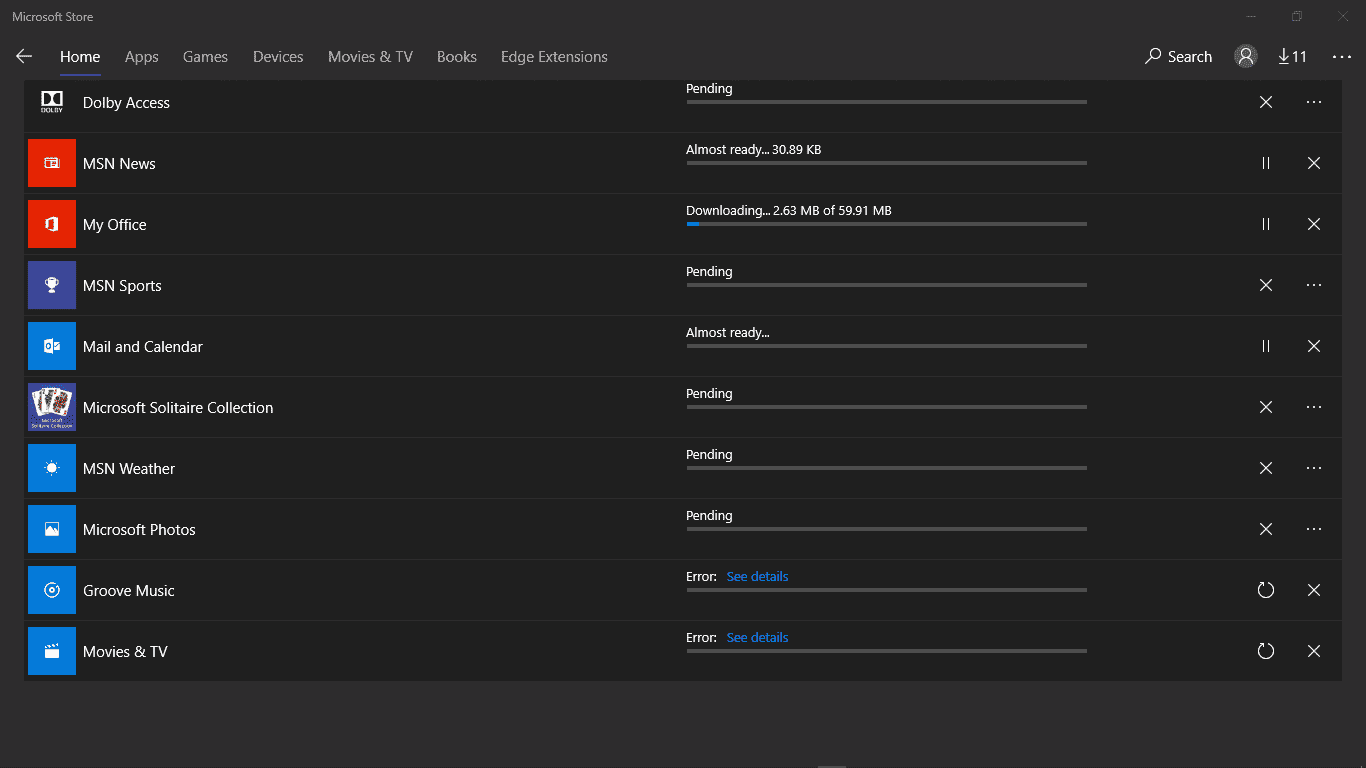Click the MSN News progress bar
1366x768 pixels.
tap(886, 163)
